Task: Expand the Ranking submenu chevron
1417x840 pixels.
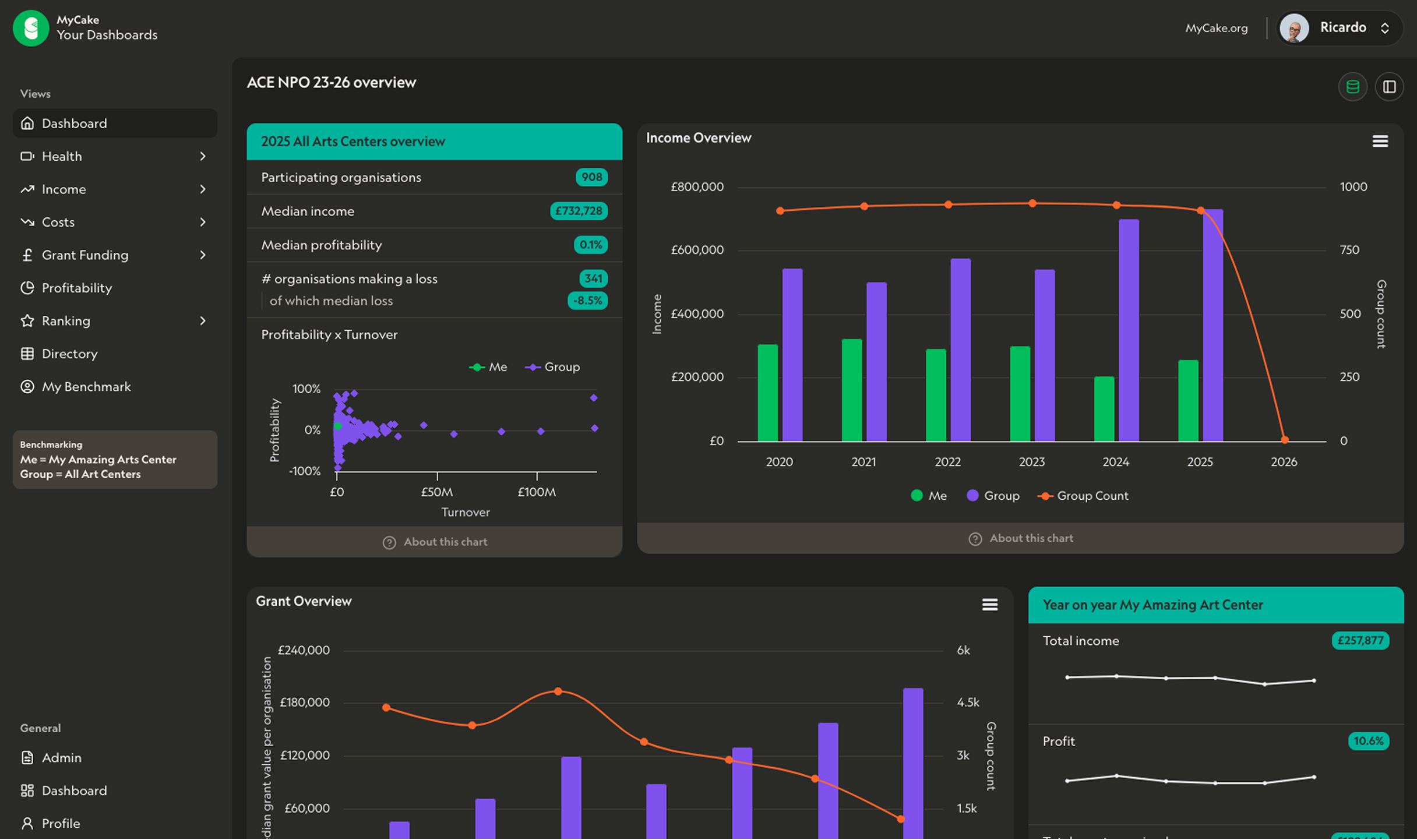Action: [x=203, y=320]
